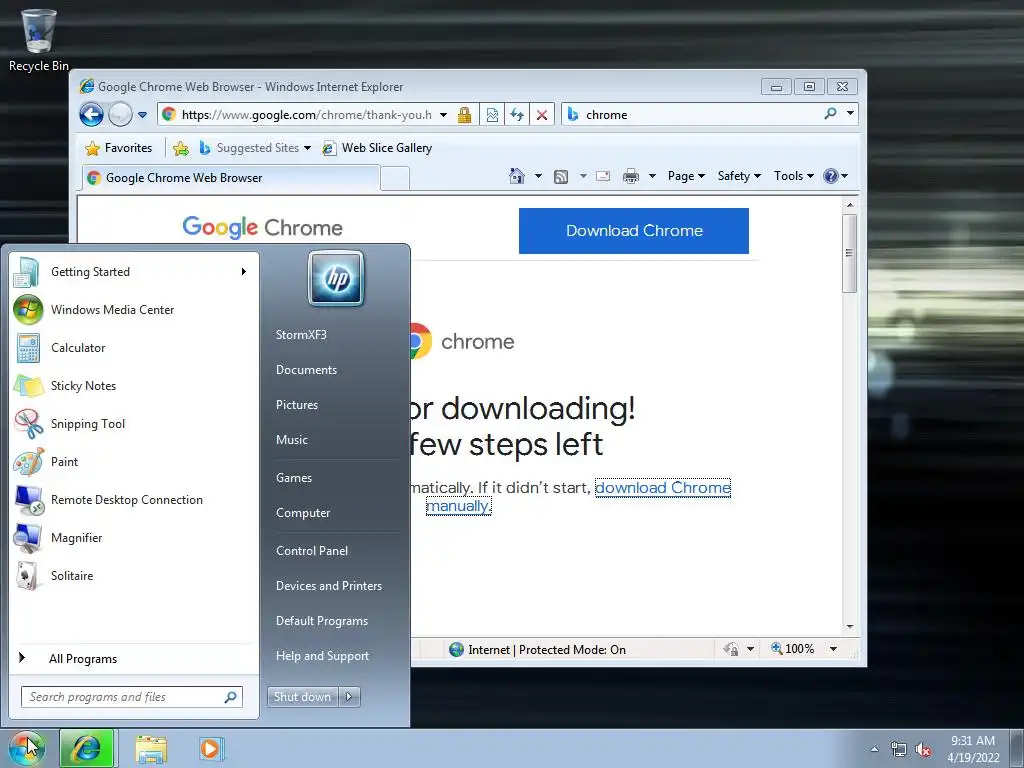The height and width of the screenshot is (768, 1024).
Task: Click the privacy report status bar icon
Action: (x=731, y=649)
